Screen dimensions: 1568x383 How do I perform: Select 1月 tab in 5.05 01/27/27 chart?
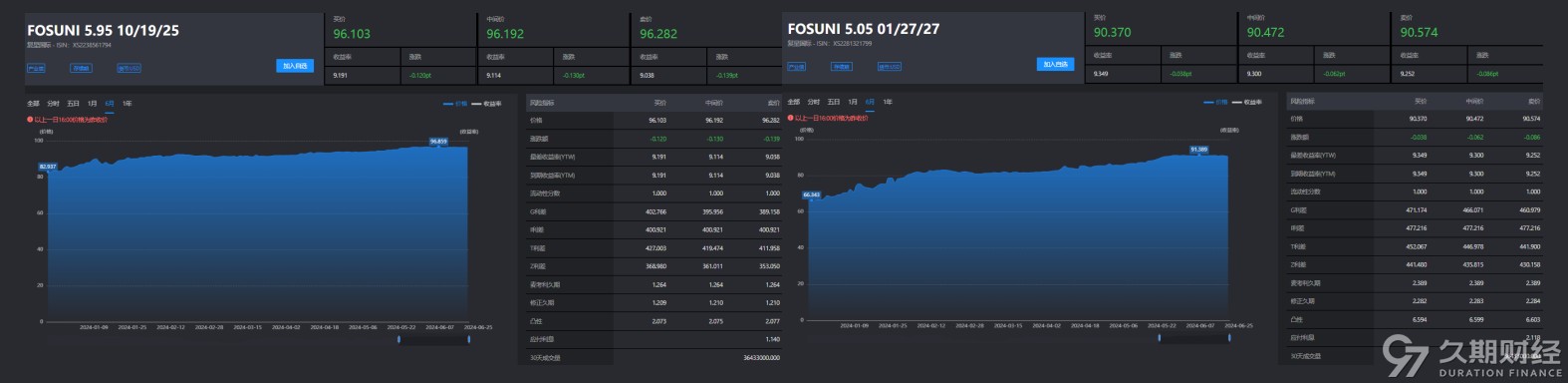point(853,102)
